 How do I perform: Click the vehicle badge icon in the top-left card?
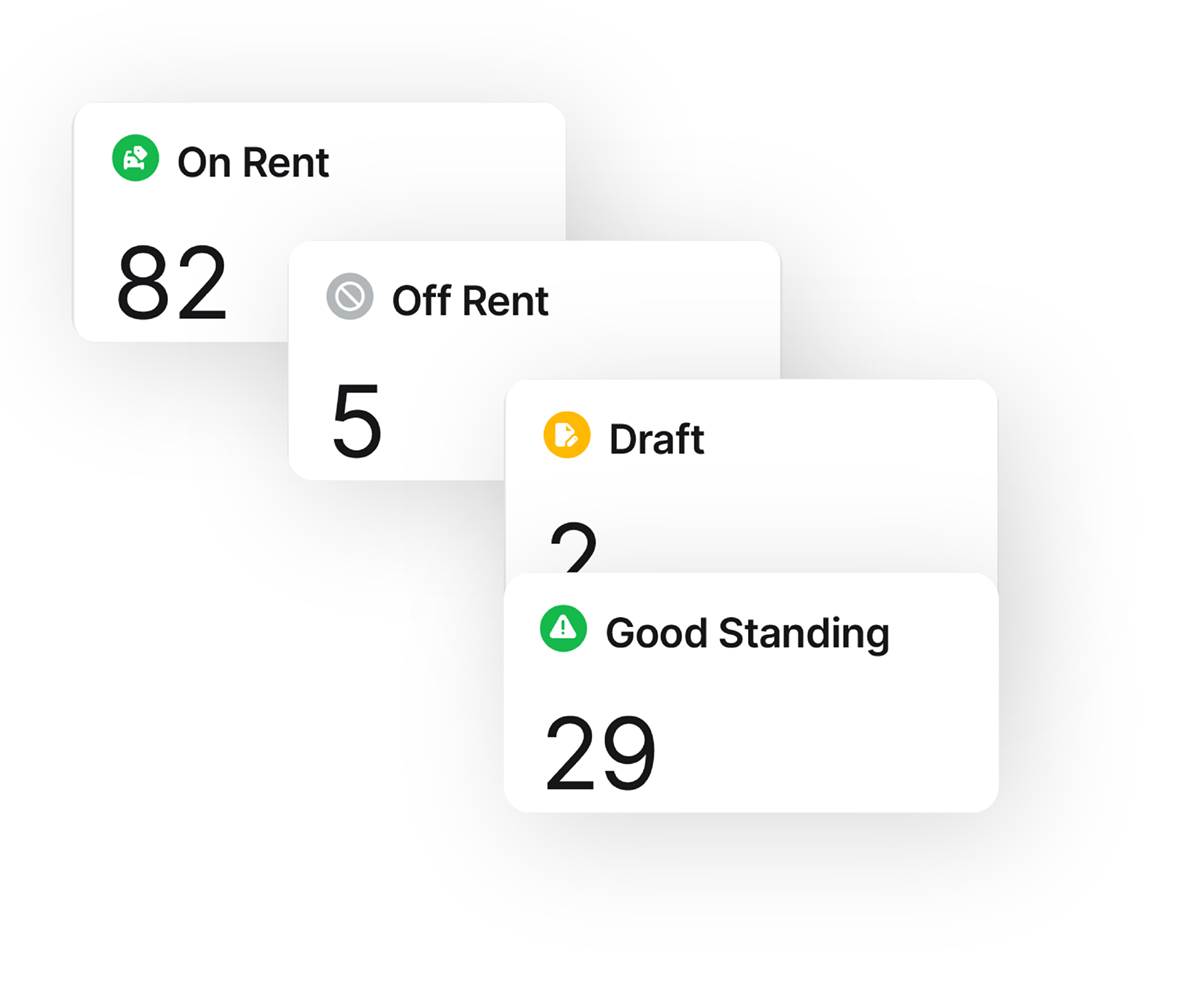pyautogui.click(x=135, y=158)
